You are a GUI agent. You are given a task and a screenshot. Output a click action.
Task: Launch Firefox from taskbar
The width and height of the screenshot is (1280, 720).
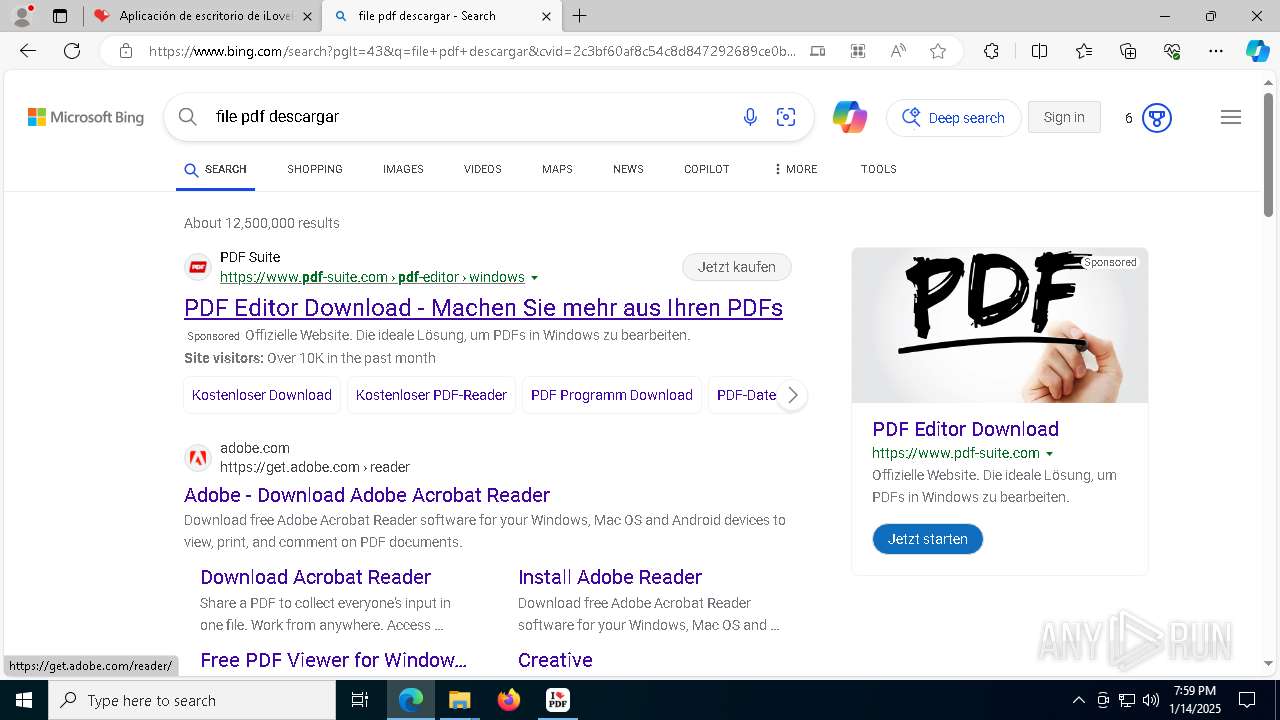coord(509,700)
